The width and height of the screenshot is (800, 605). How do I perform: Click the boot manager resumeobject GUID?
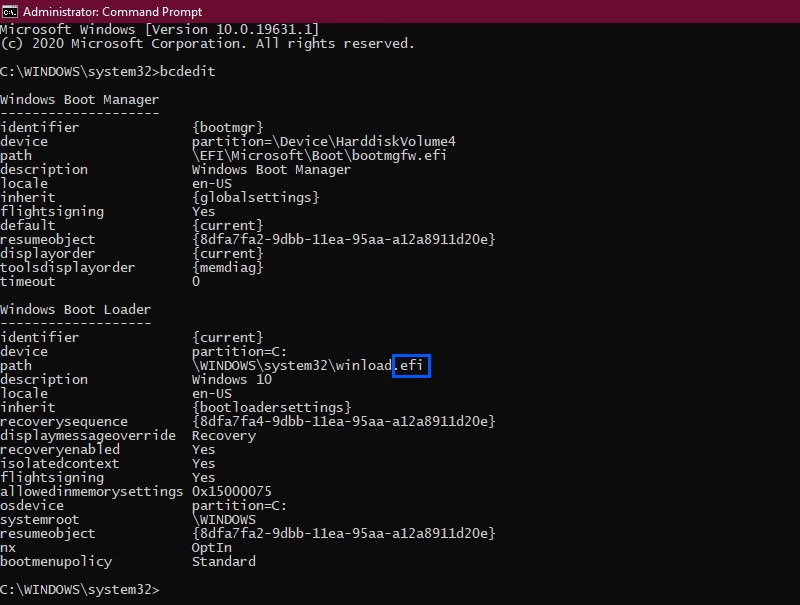[x=343, y=239]
